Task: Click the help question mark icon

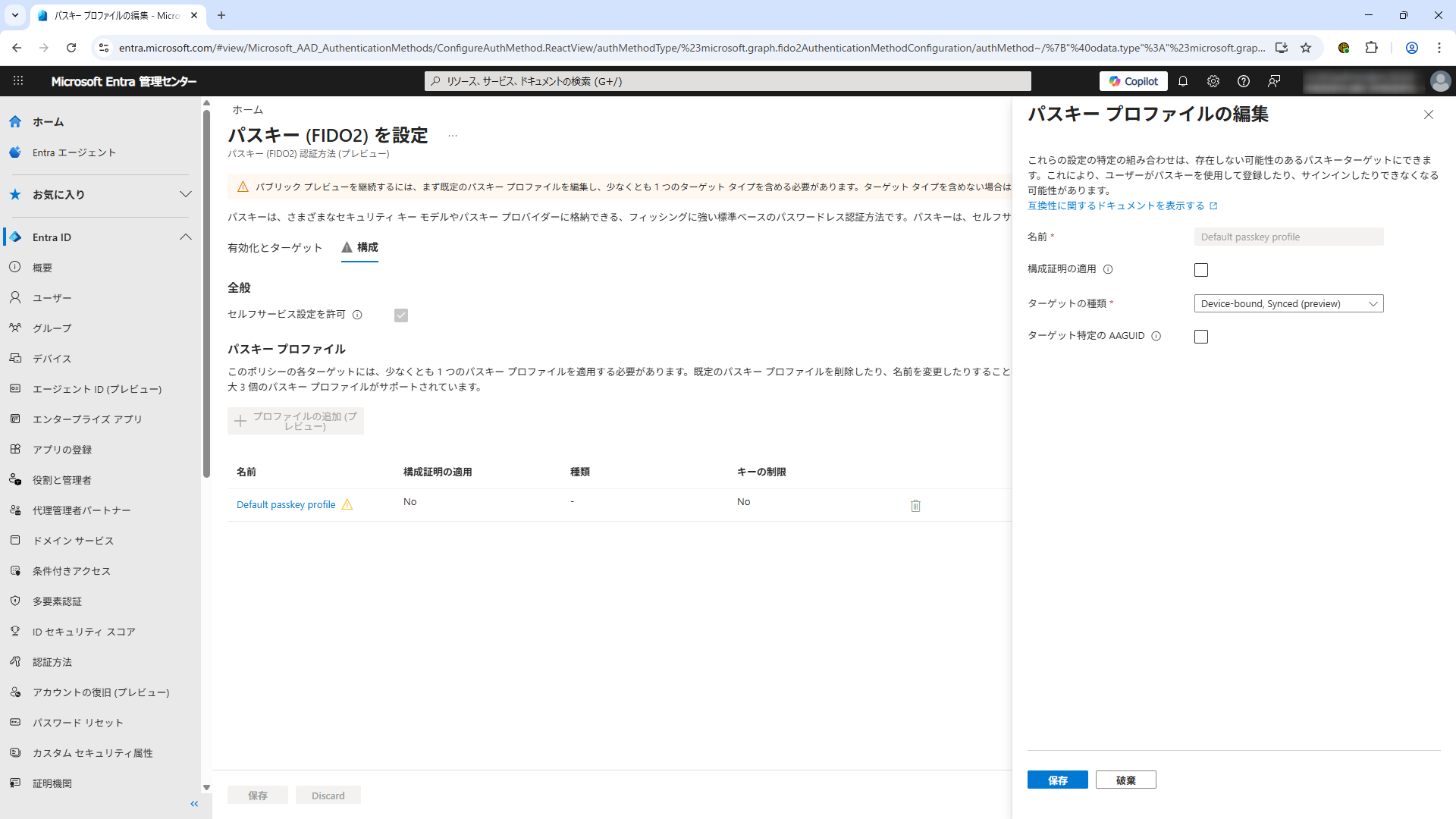Action: coord(1243,81)
